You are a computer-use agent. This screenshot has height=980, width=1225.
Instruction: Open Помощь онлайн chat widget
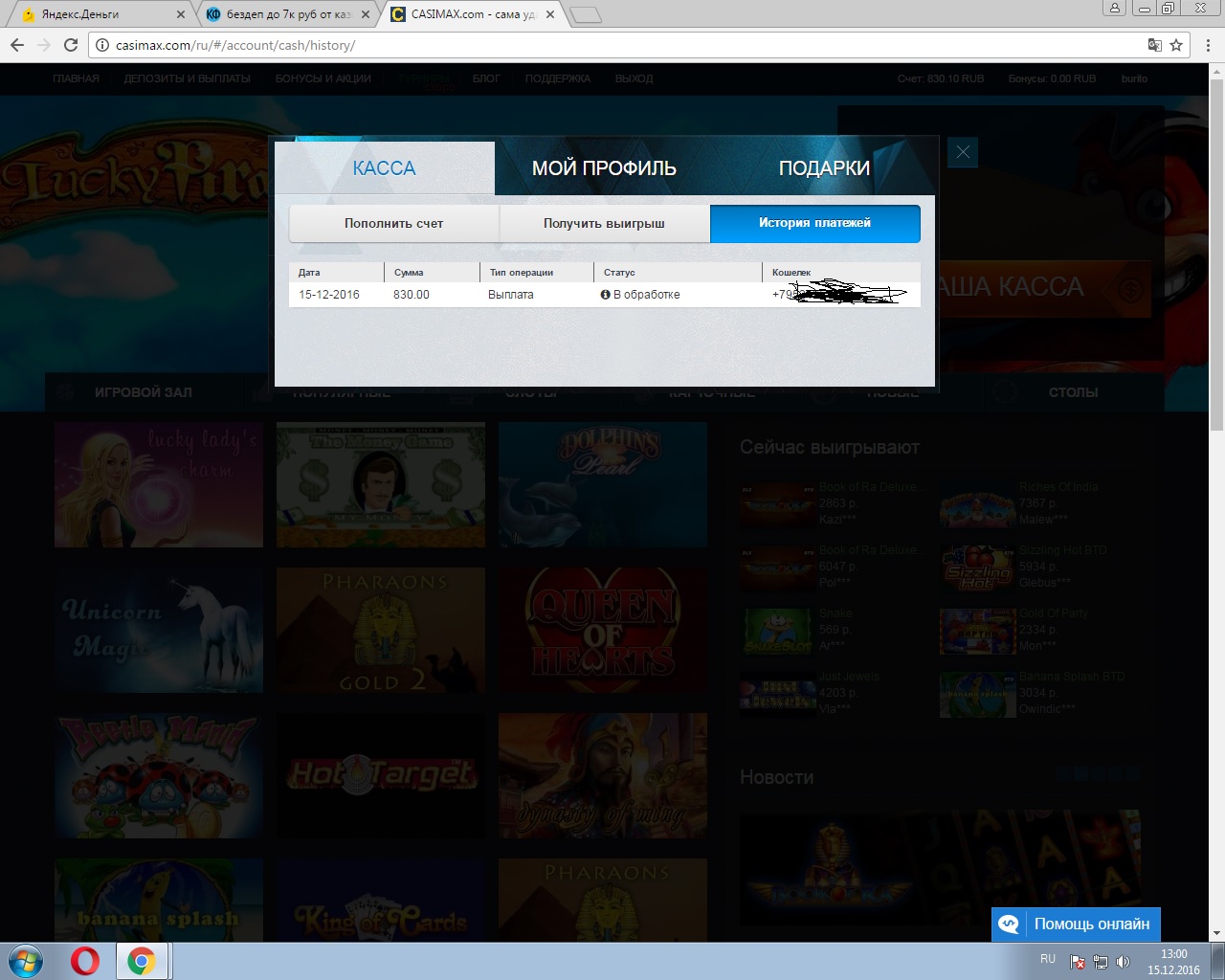(1076, 924)
